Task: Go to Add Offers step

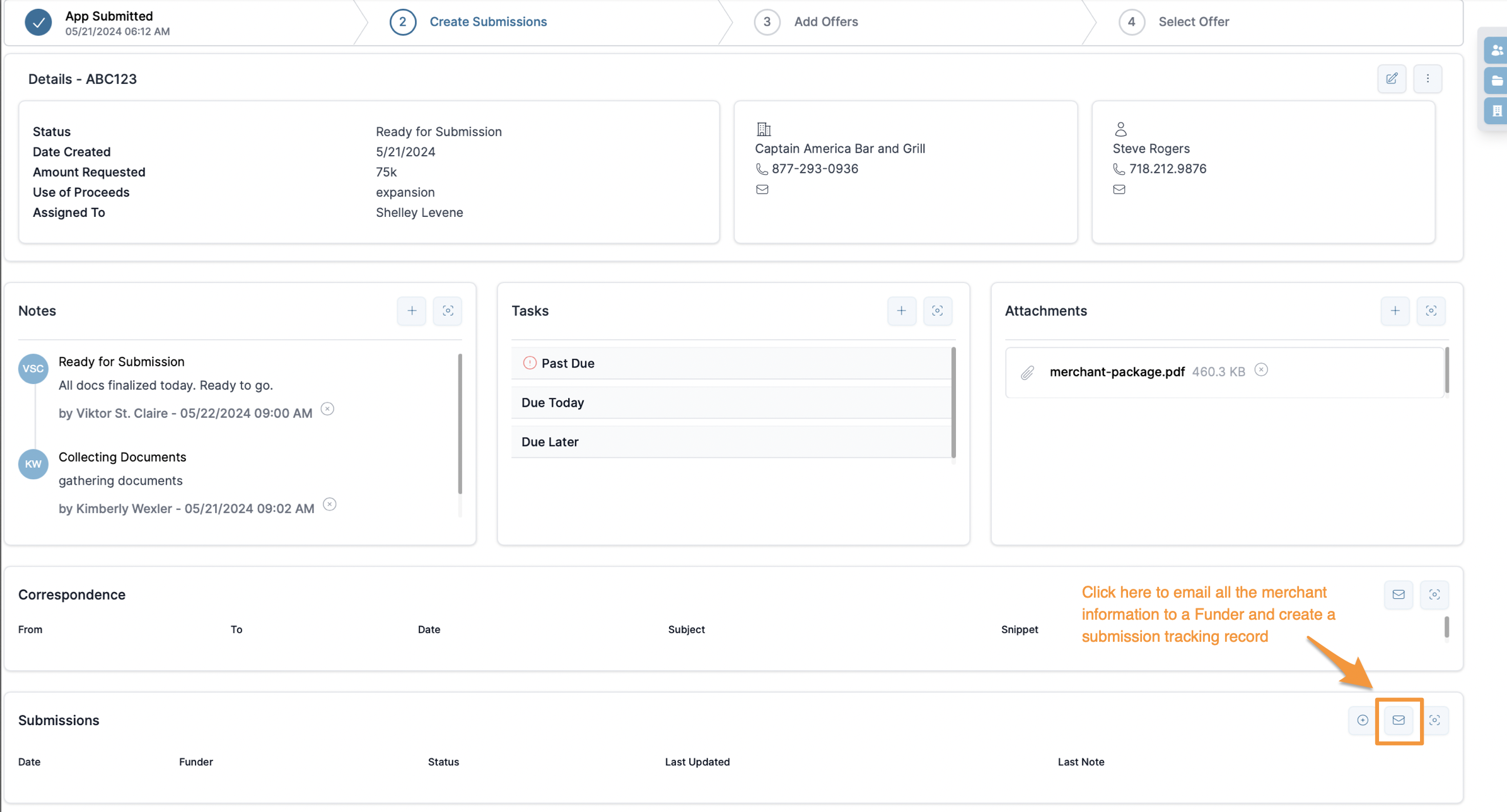Action: click(825, 21)
